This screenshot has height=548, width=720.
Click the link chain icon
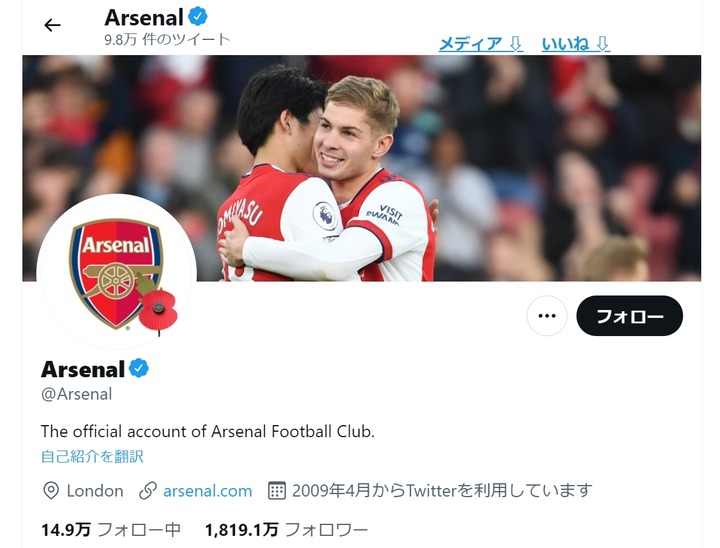click(148, 491)
